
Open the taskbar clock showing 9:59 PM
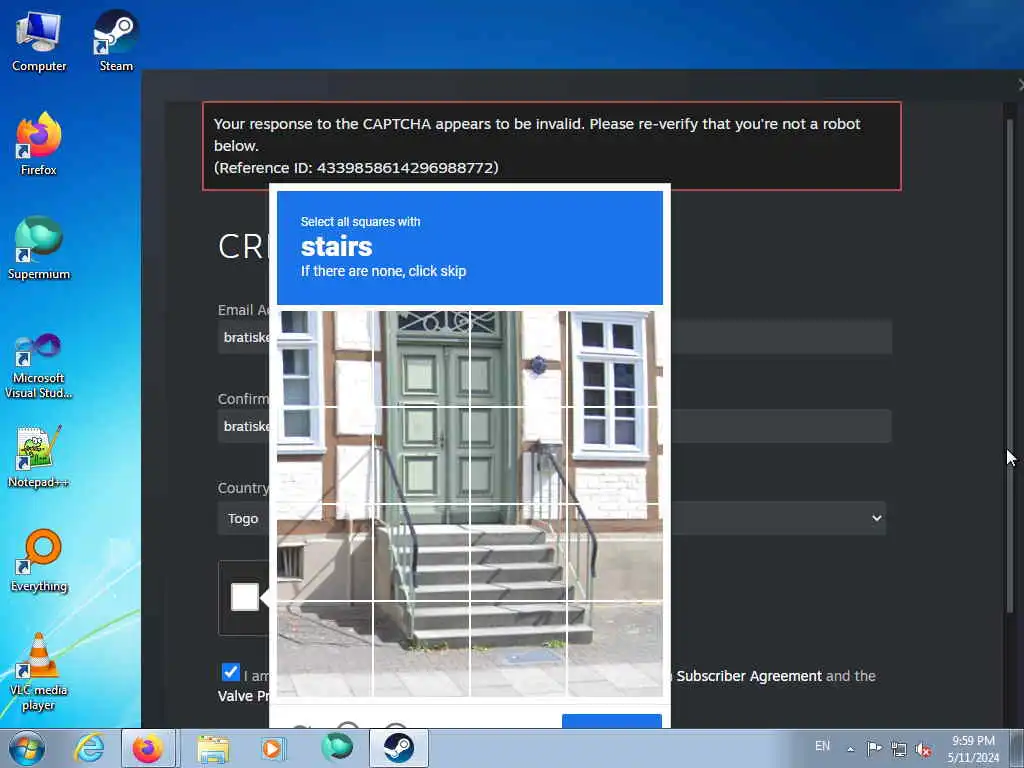(973, 749)
